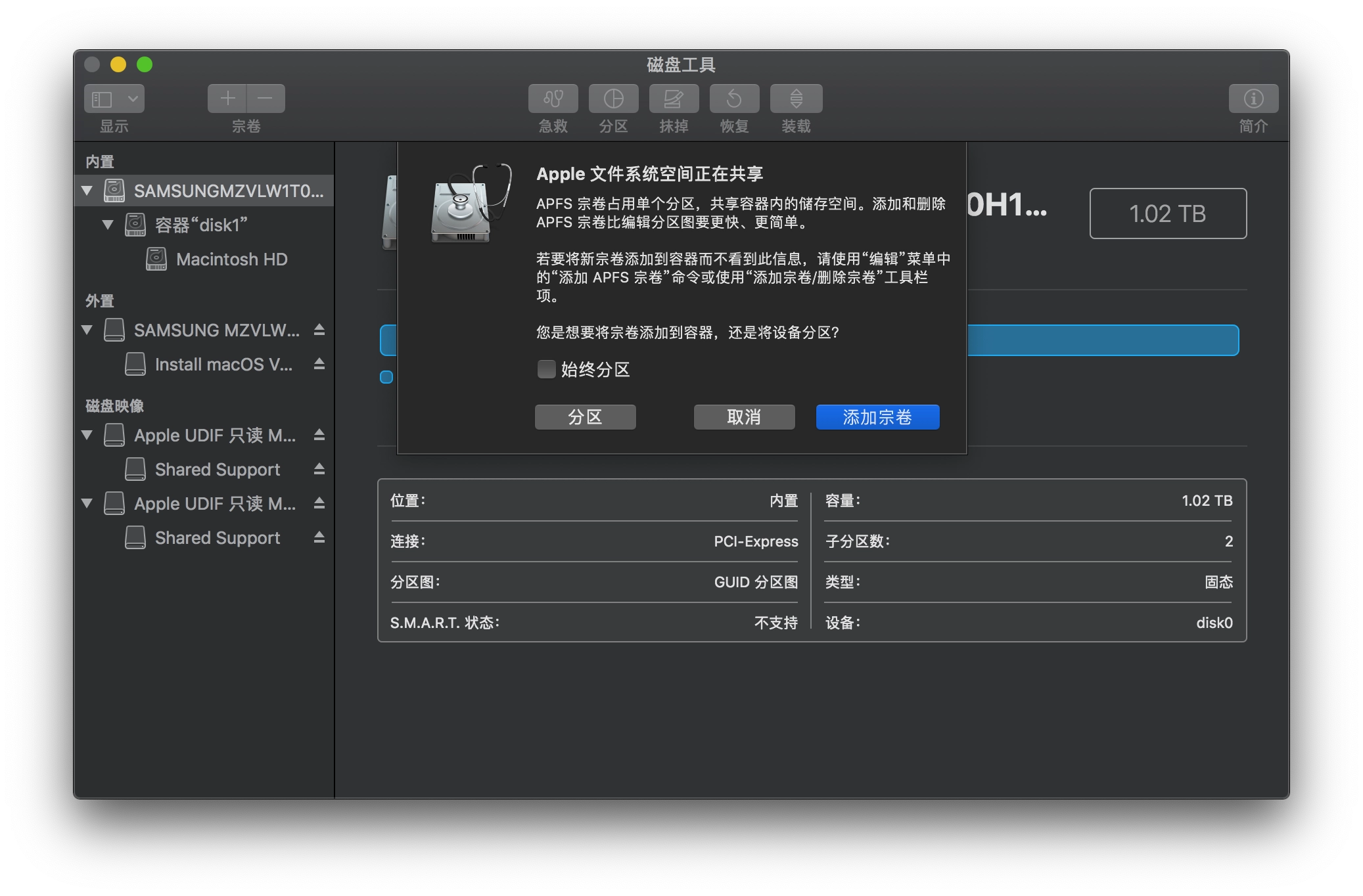Select the Macintosh HD volume in sidebar

[231, 259]
